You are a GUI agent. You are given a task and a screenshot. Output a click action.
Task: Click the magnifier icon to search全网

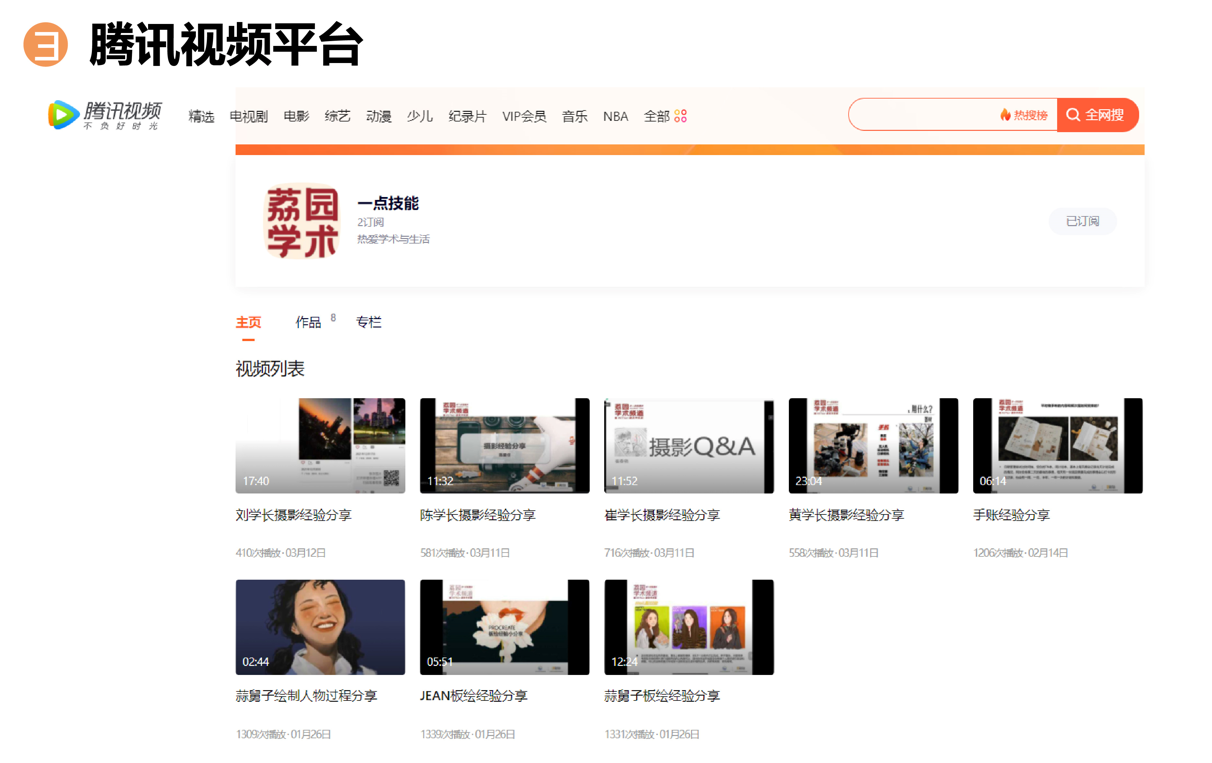click(1073, 114)
